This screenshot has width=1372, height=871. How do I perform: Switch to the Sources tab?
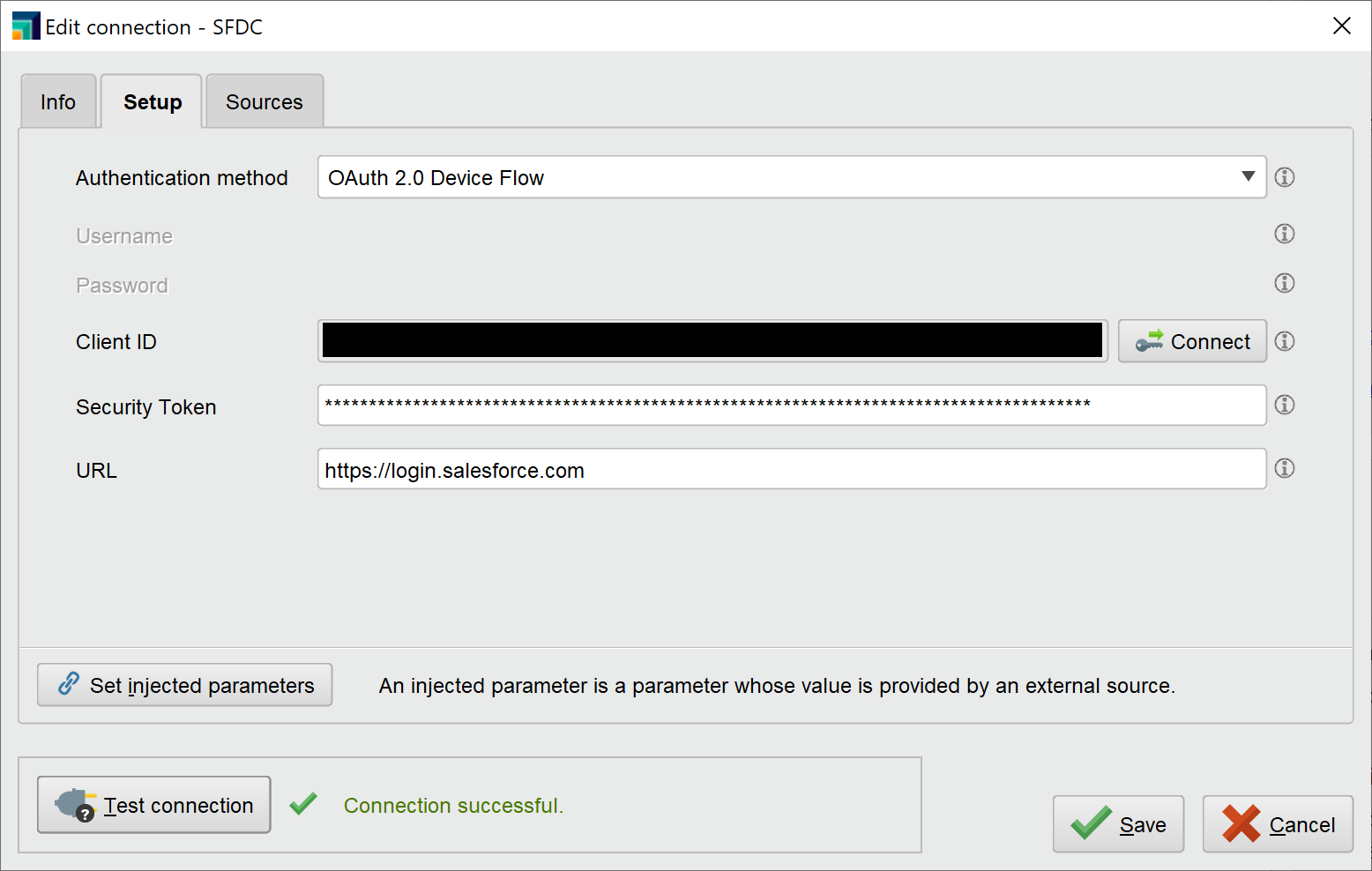coord(264,101)
